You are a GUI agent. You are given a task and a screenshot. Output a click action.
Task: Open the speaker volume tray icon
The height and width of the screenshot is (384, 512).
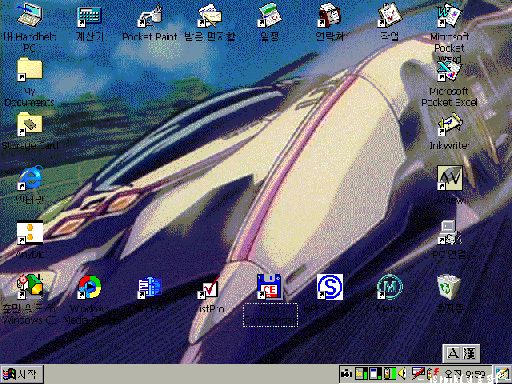point(402,374)
